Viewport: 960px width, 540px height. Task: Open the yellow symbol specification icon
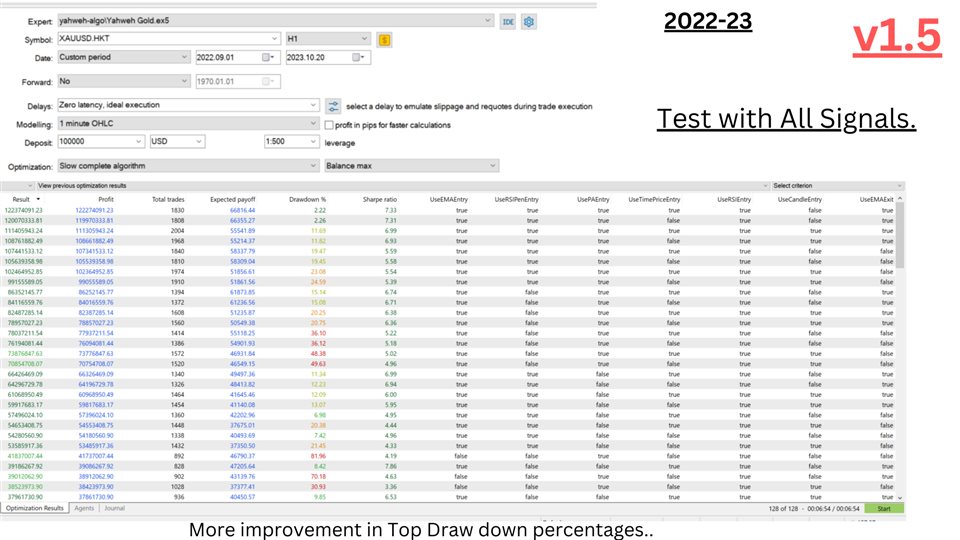point(384,40)
